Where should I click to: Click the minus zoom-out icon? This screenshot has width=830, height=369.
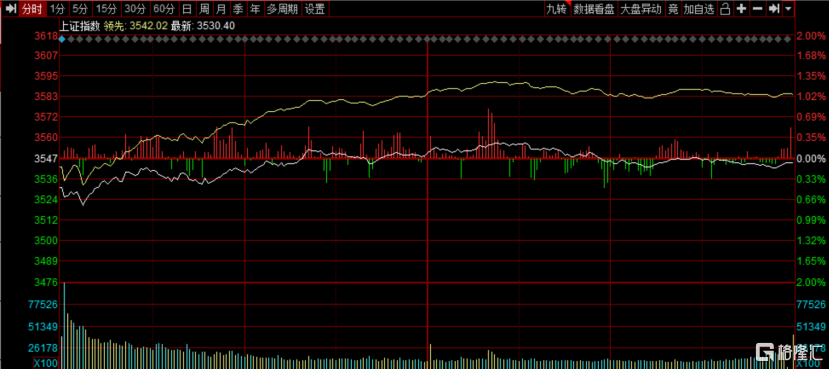point(757,8)
